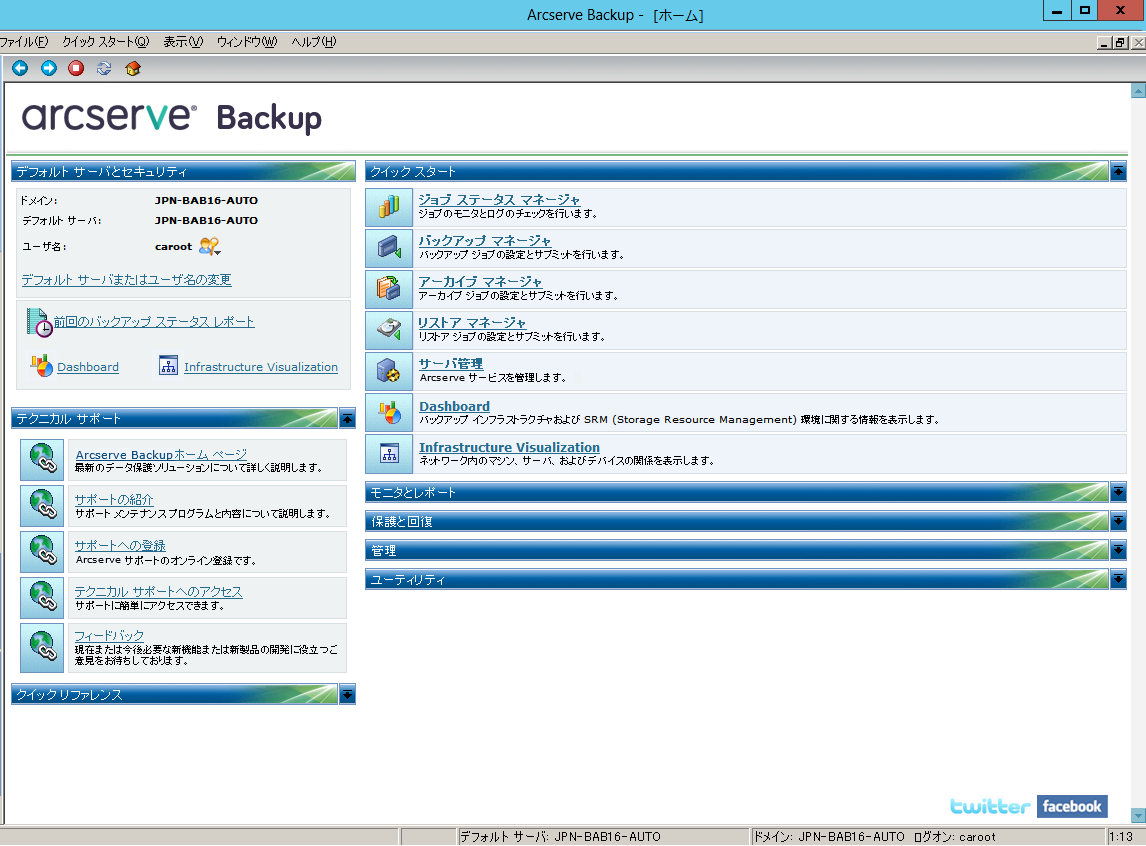Image resolution: width=1146 pixels, height=846 pixels.
Task: Open the サポートへの登録 link
Action: pos(120,545)
